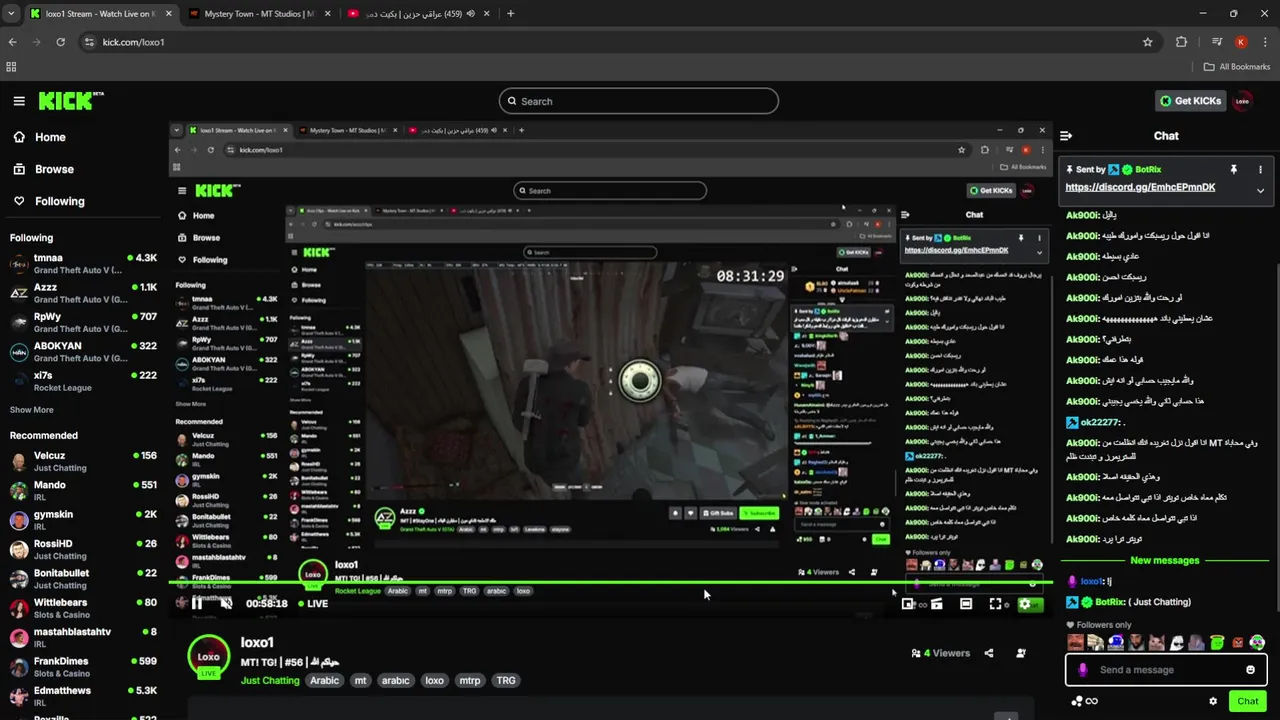
Task: Focus the Kick Search field
Action: point(638,101)
